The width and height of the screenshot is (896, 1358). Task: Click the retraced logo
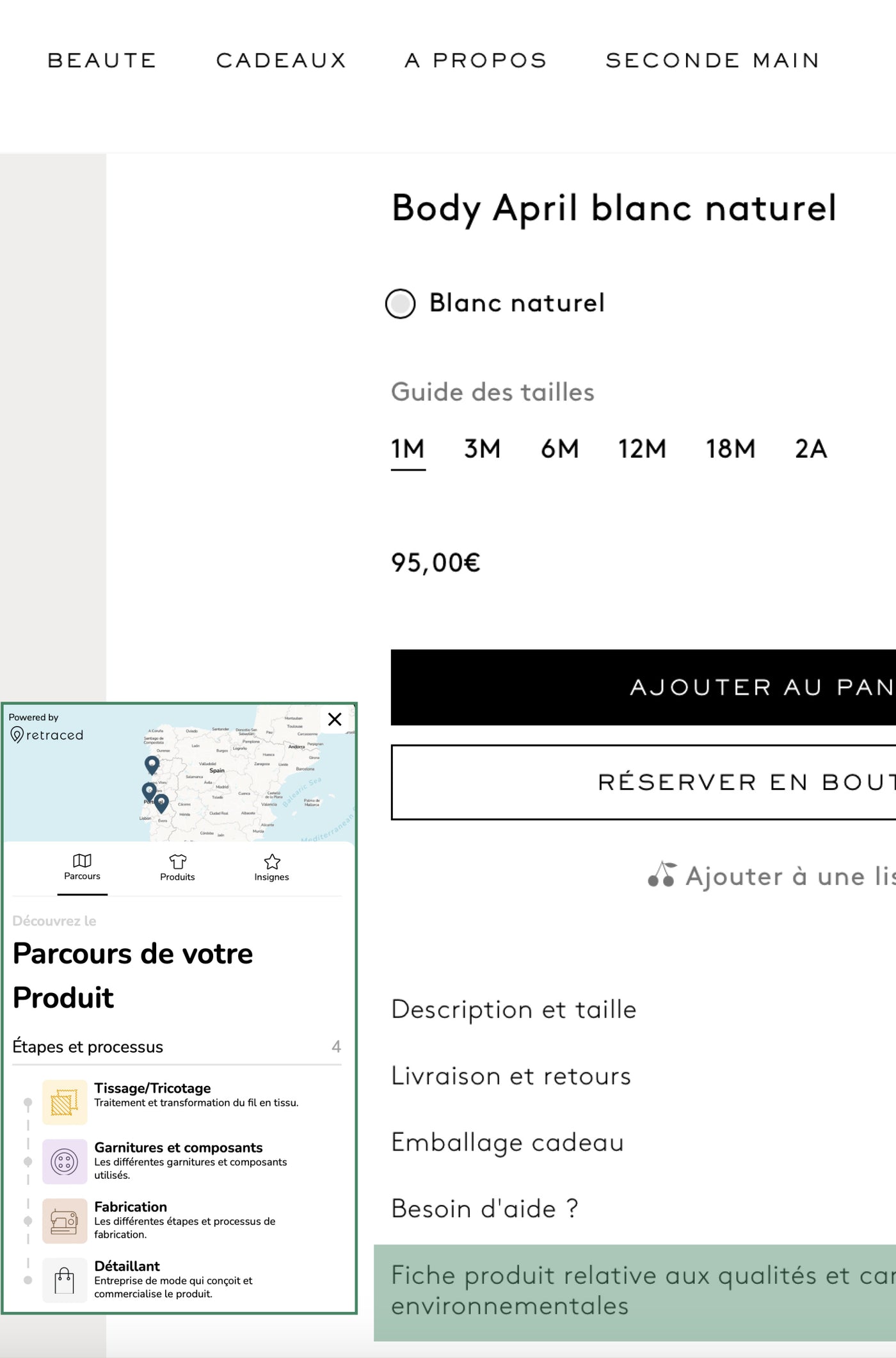point(47,734)
